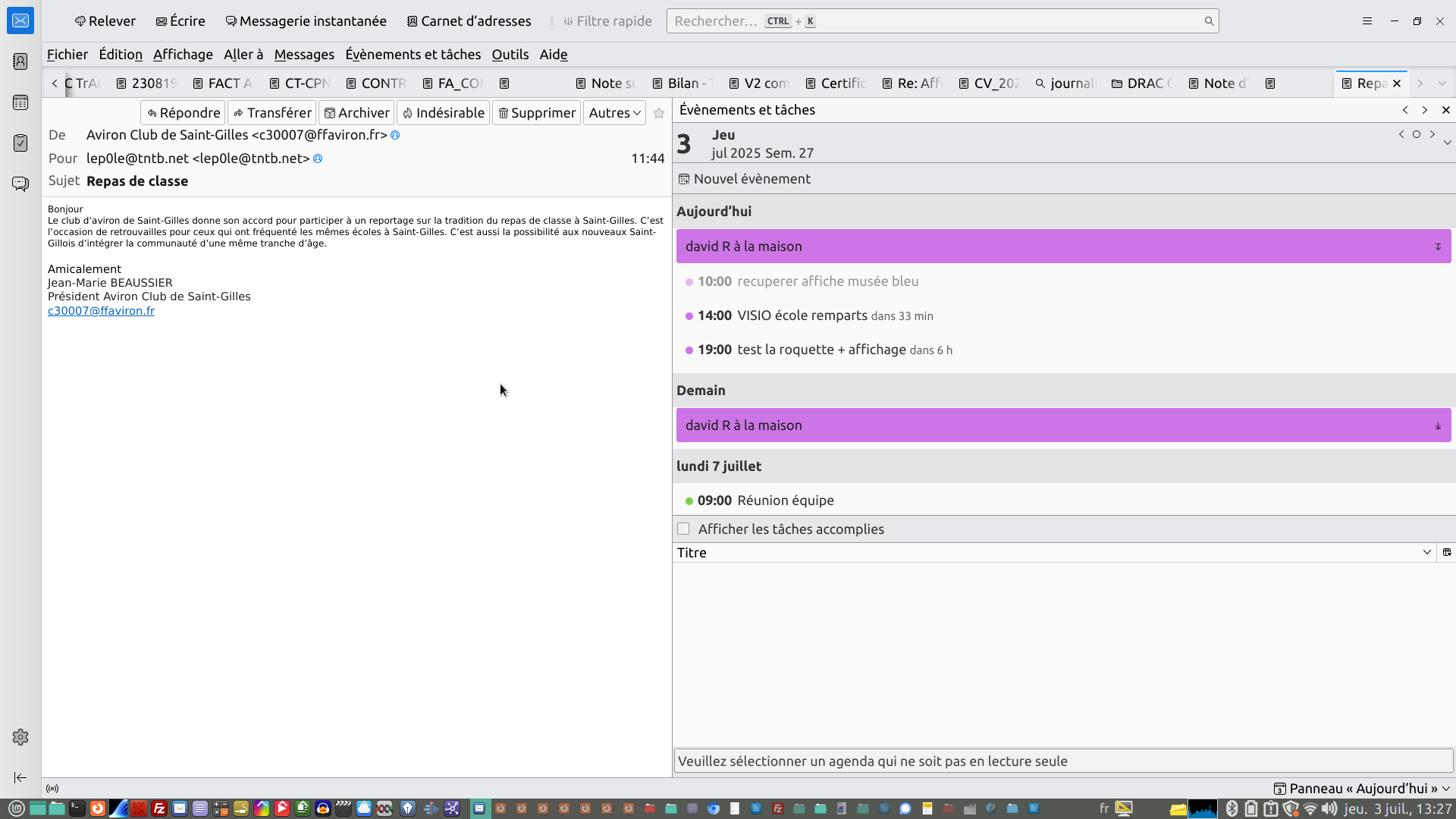
Task: Open the Tasks sidebar icon
Action: (x=20, y=143)
